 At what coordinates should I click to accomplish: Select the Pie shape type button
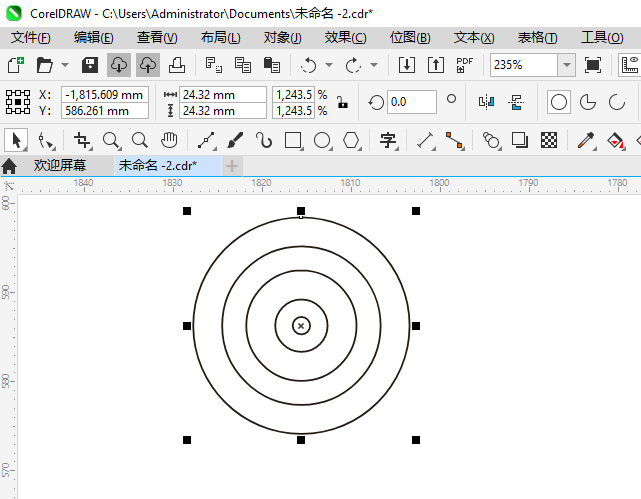pos(588,102)
